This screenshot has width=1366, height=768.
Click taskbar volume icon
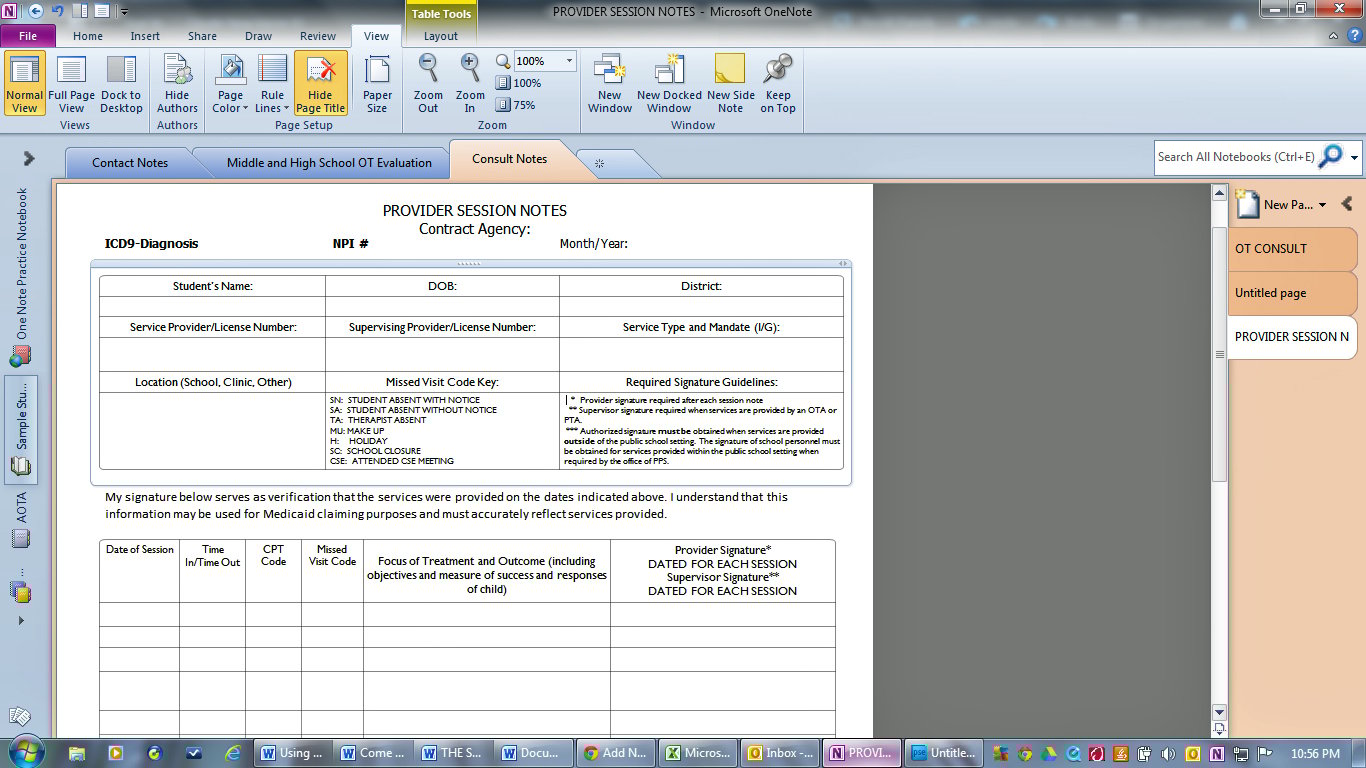tap(1170, 753)
